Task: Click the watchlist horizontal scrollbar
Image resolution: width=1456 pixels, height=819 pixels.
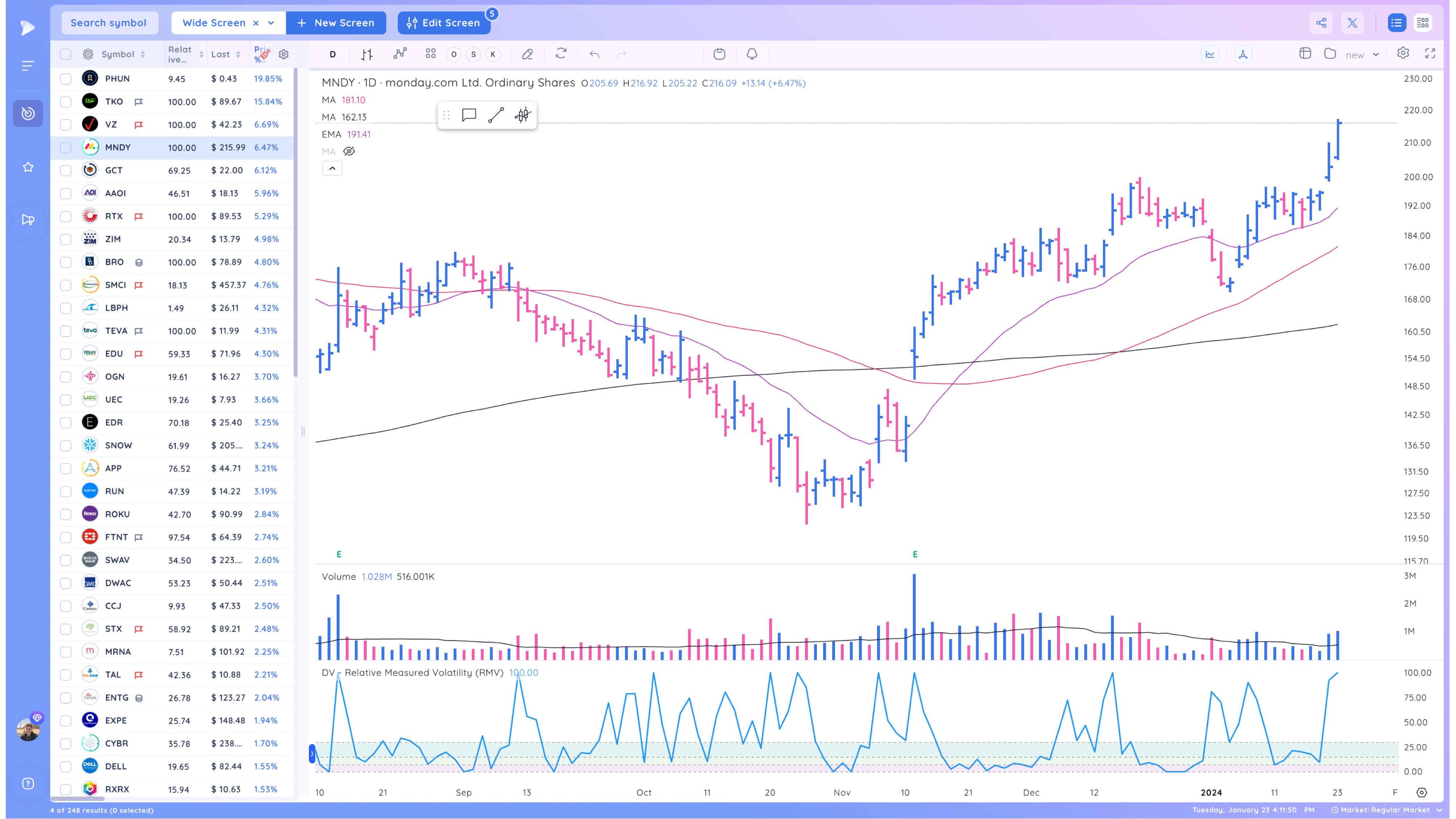Action: [77, 799]
